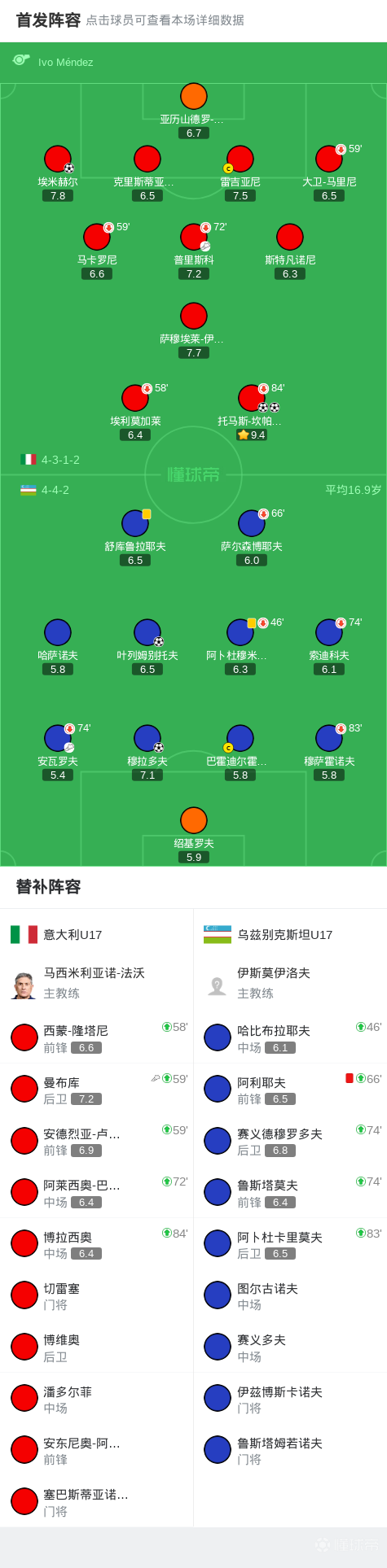
Task: Open substitute 曼布库 rated 7.2
Action: [97, 1089]
